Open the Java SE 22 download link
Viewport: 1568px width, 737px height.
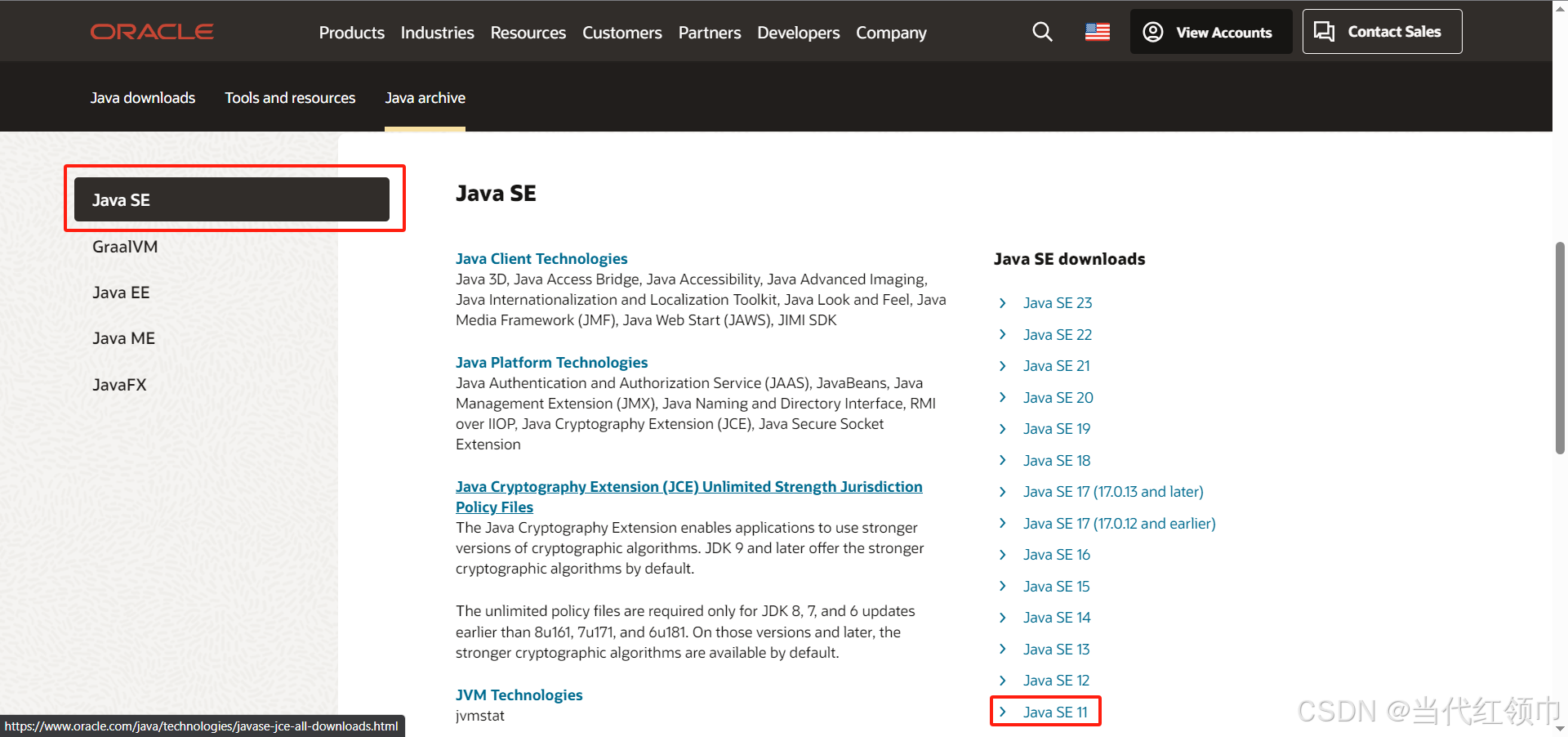click(x=1058, y=335)
